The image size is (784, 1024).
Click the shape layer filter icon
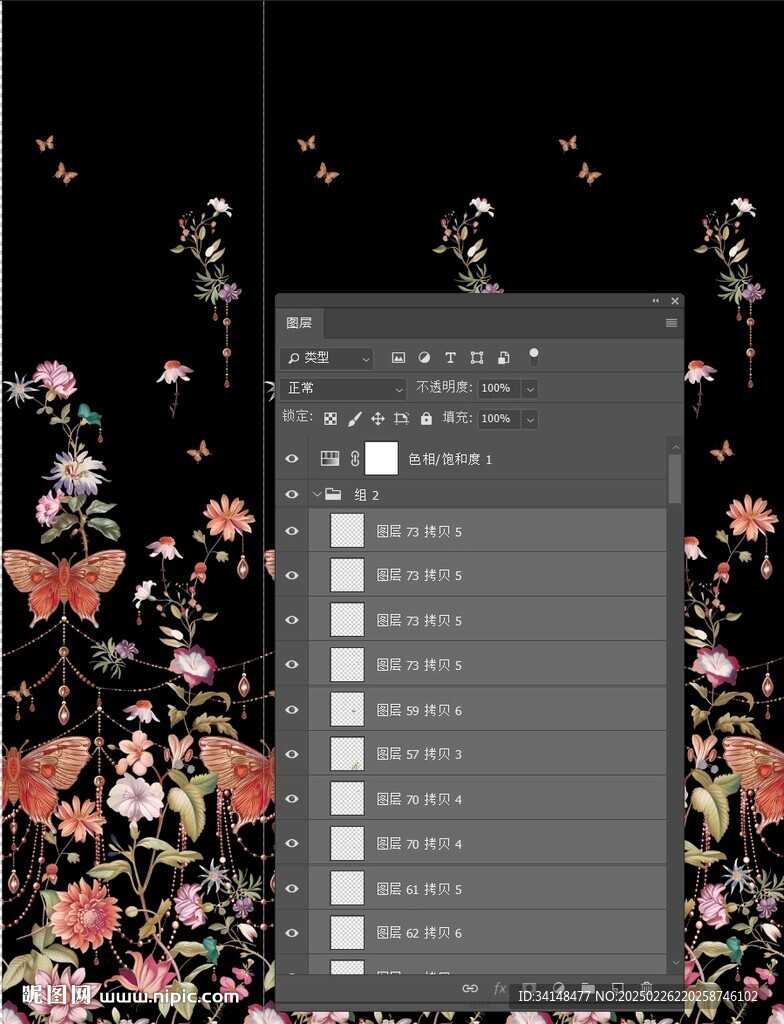(477, 358)
